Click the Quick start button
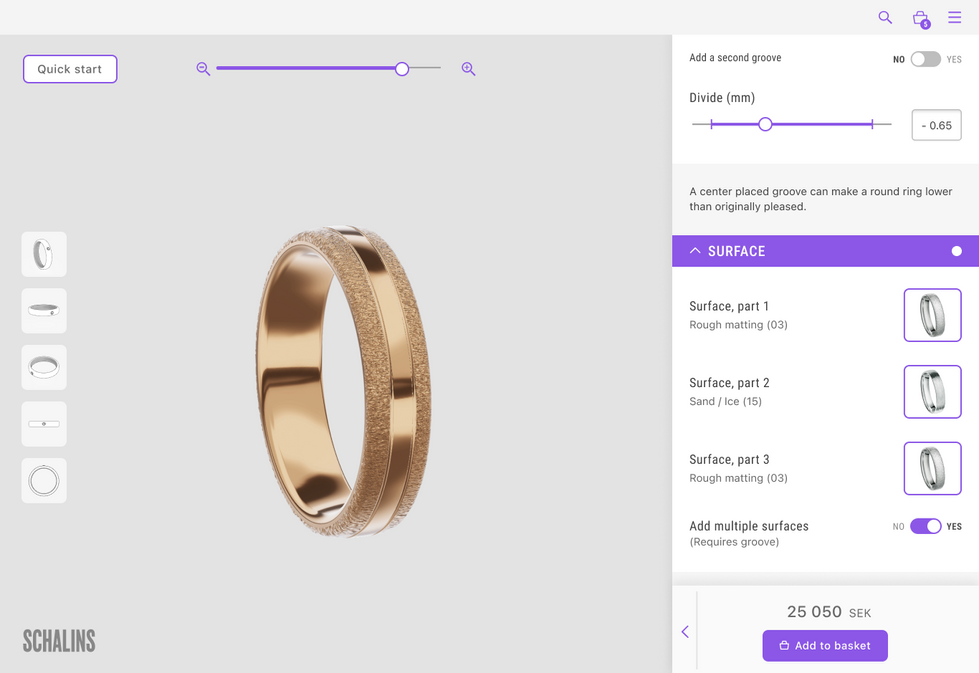This screenshot has width=979, height=673. pos(70,69)
